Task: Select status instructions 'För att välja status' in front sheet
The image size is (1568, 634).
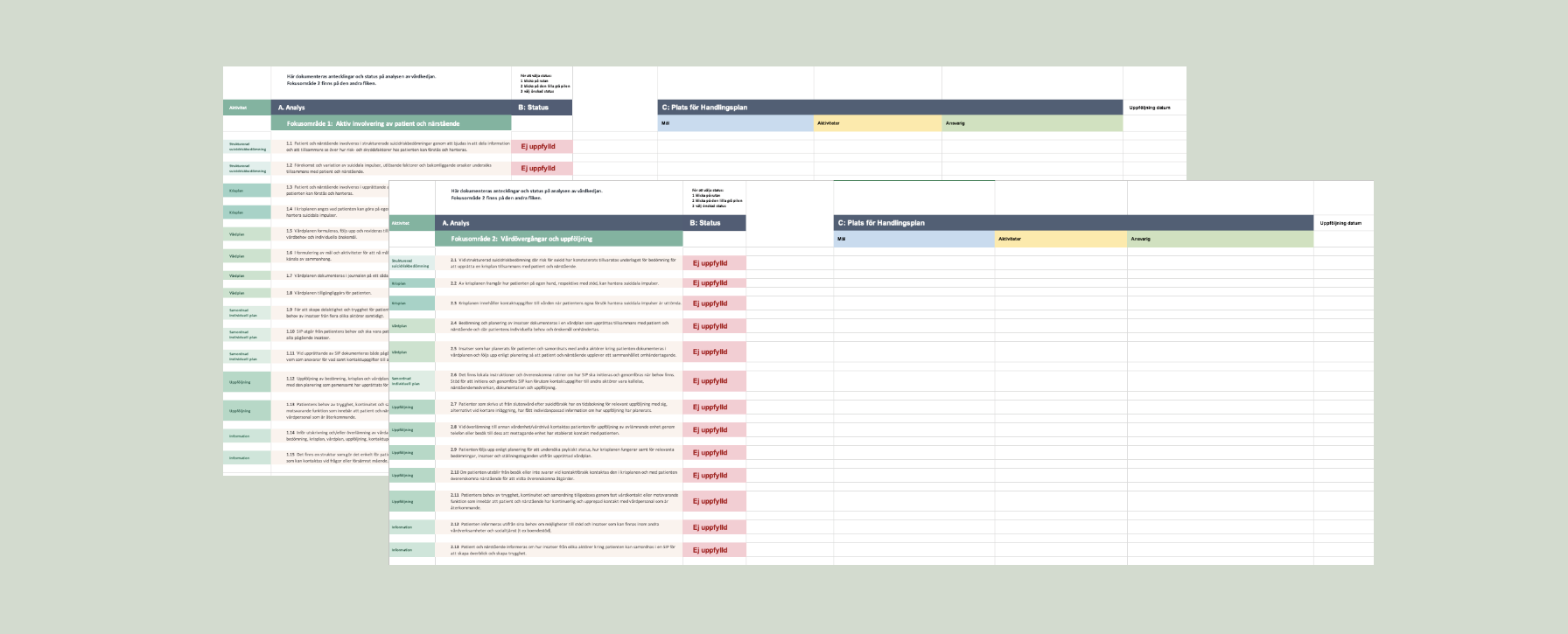Action: [717, 198]
